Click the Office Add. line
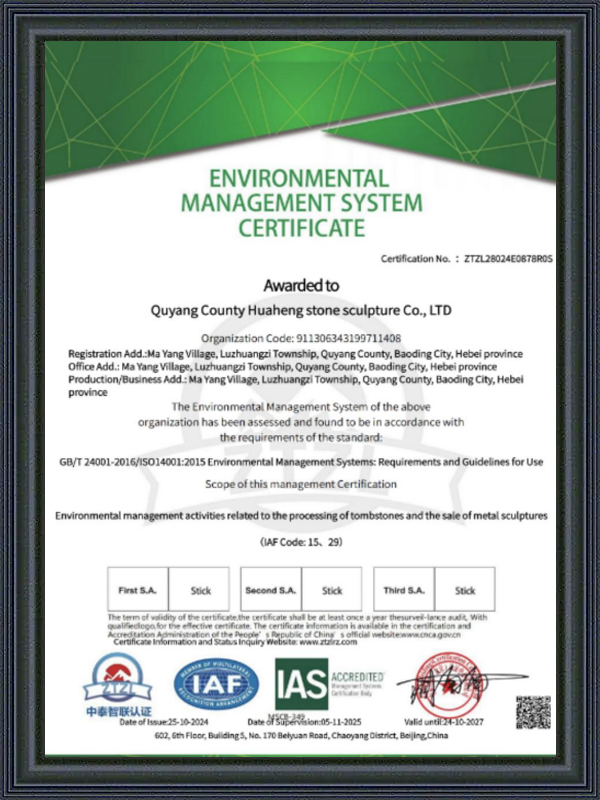This screenshot has height=800, width=600. (x=282, y=367)
